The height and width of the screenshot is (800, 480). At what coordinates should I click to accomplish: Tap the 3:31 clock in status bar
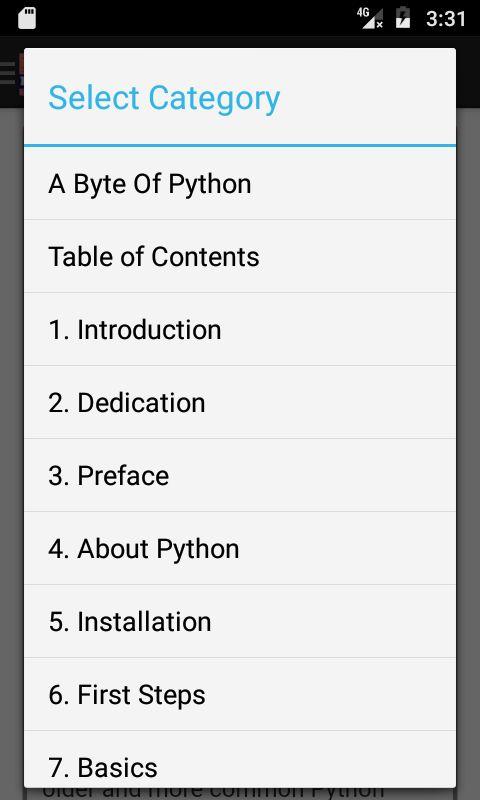[446, 19]
